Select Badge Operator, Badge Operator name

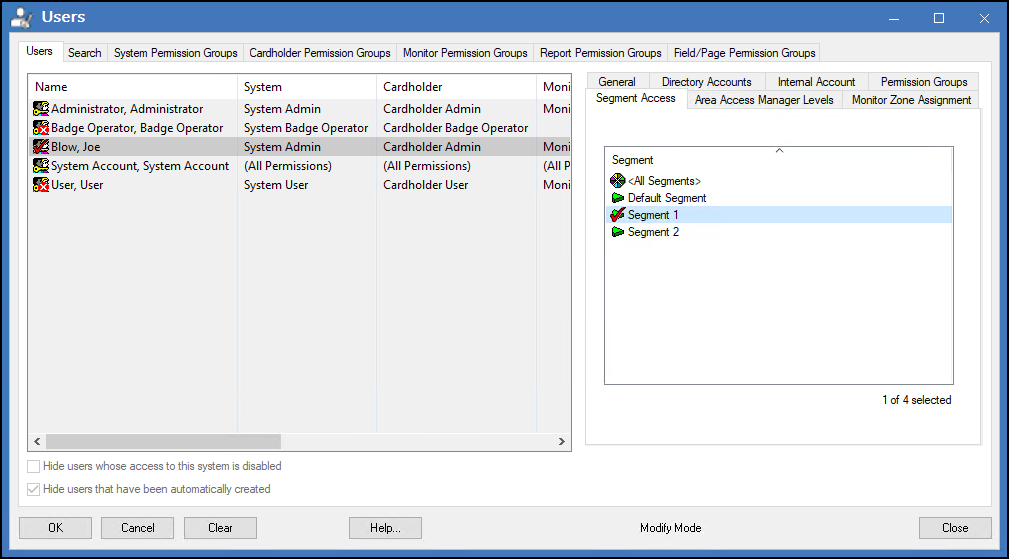click(x=137, y=128)
